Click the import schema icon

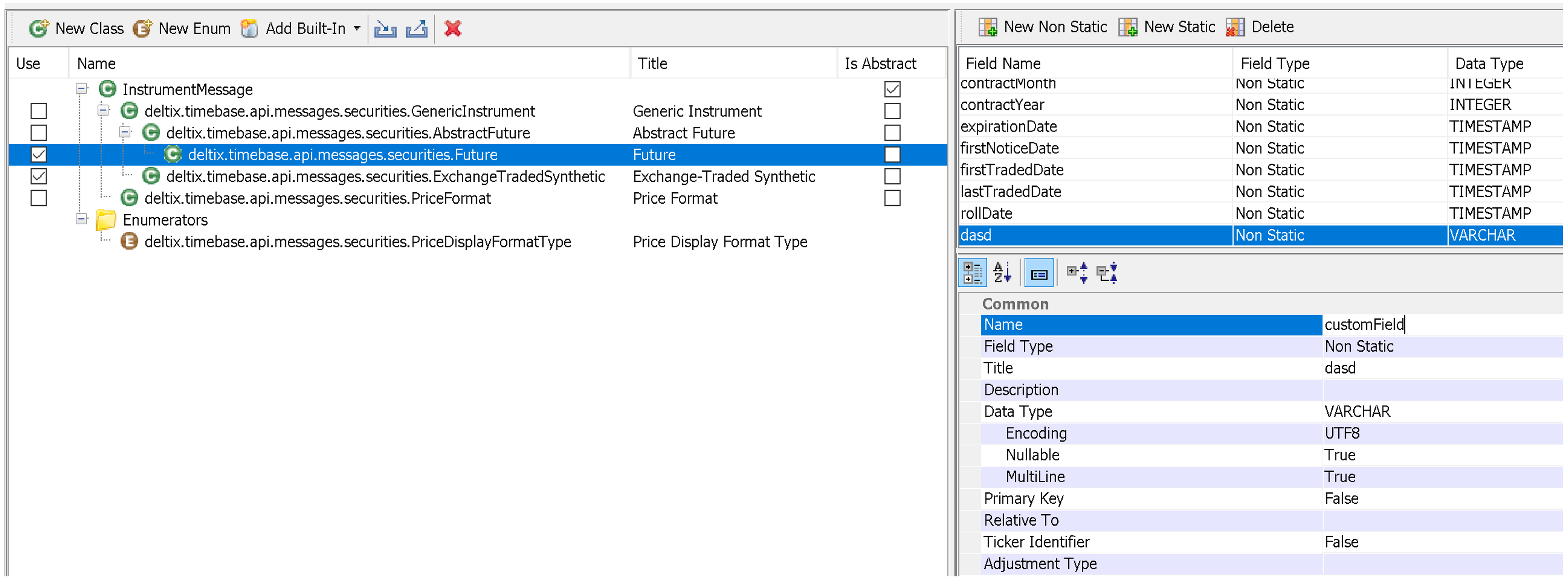click(x=385, y=29)
